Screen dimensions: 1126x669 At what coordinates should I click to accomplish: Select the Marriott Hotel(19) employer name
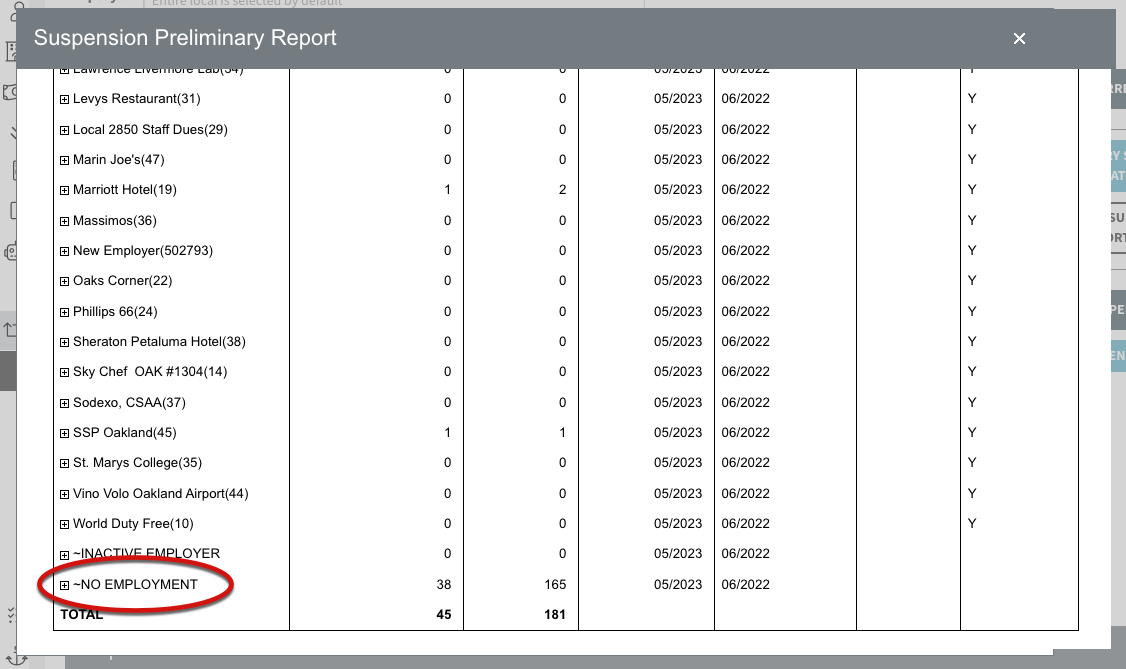[125, 190]
